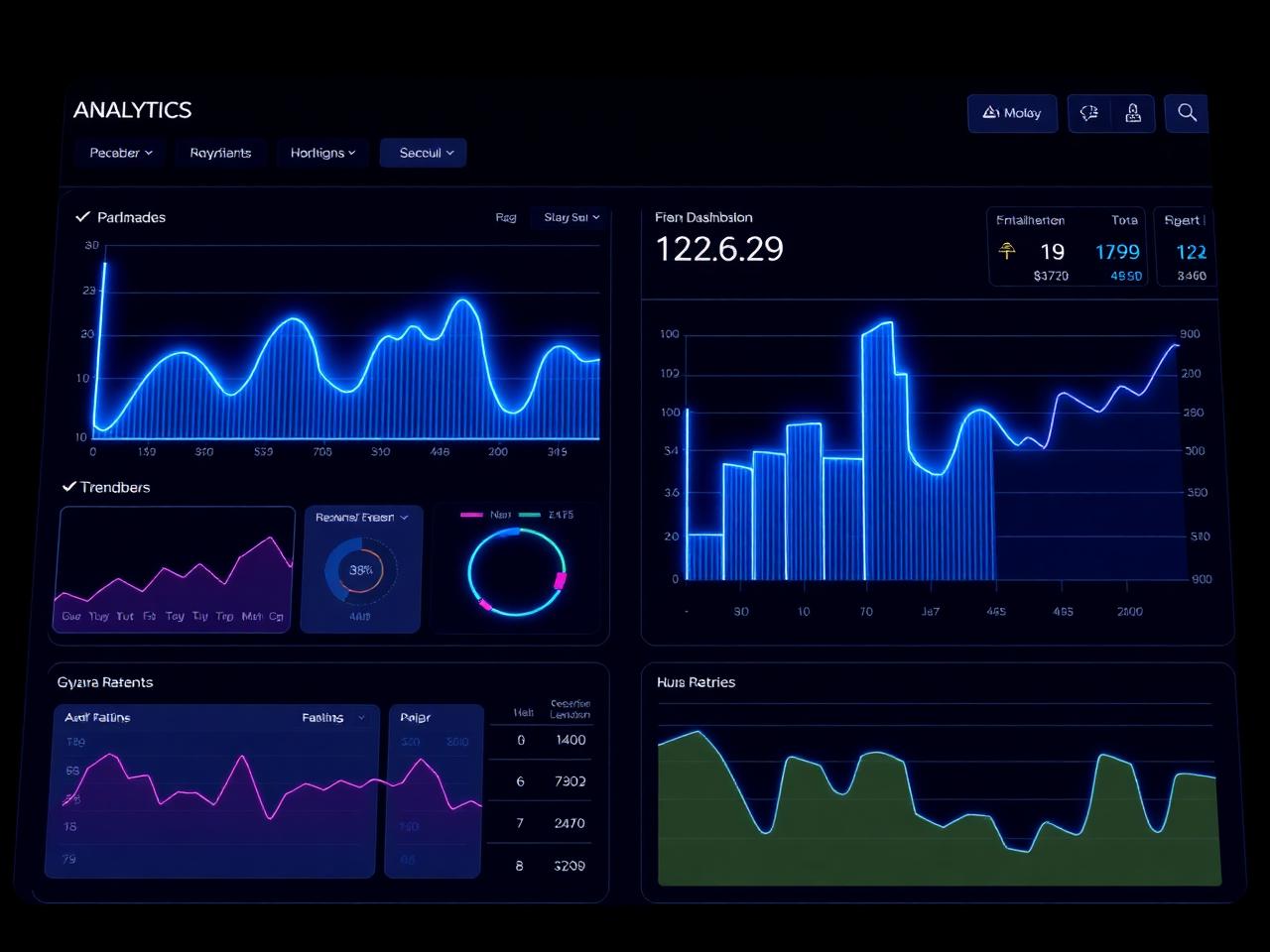Click the purple Trendbers line chart
This screenshot has height=952, width=1270.
click(x=175, y=570)
